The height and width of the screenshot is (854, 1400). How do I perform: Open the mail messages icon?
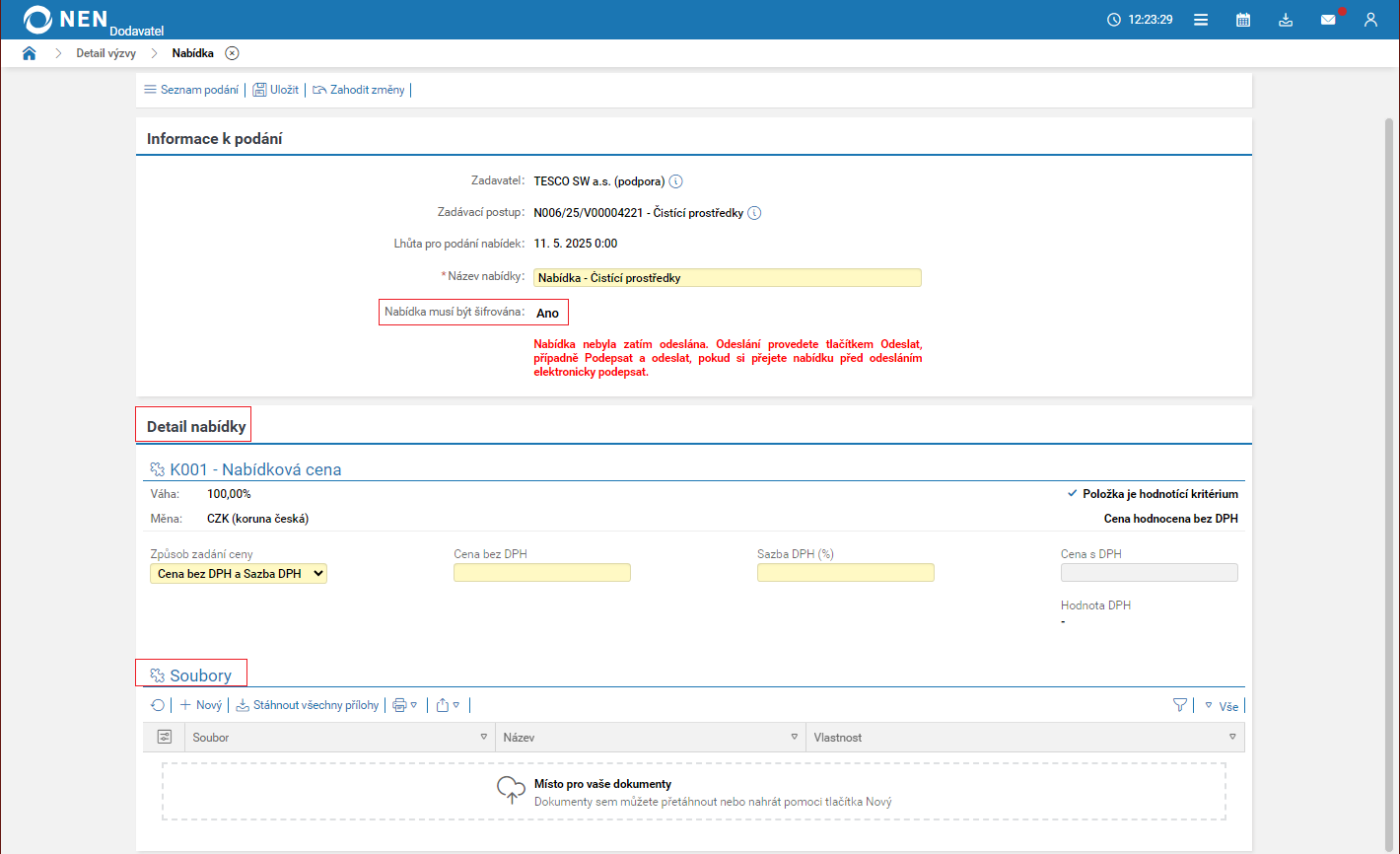[x=1328, y=20]
